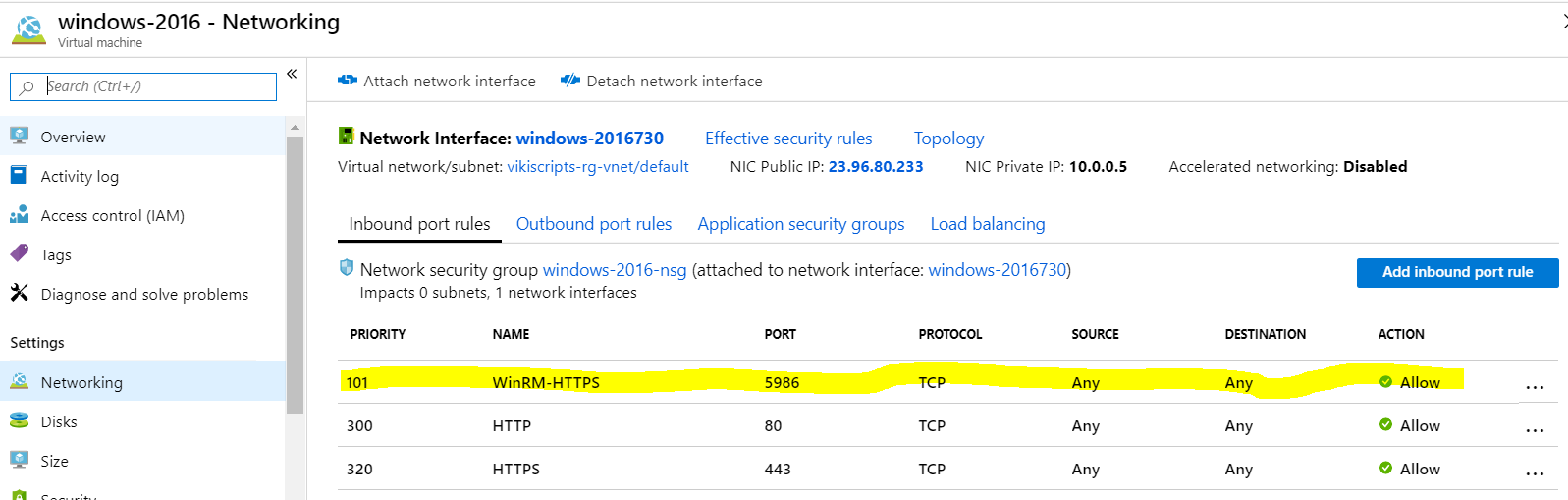This screenshot has height=500, width=1568.
Task: Click the Disks icon
Action: [x=19, y=420]
